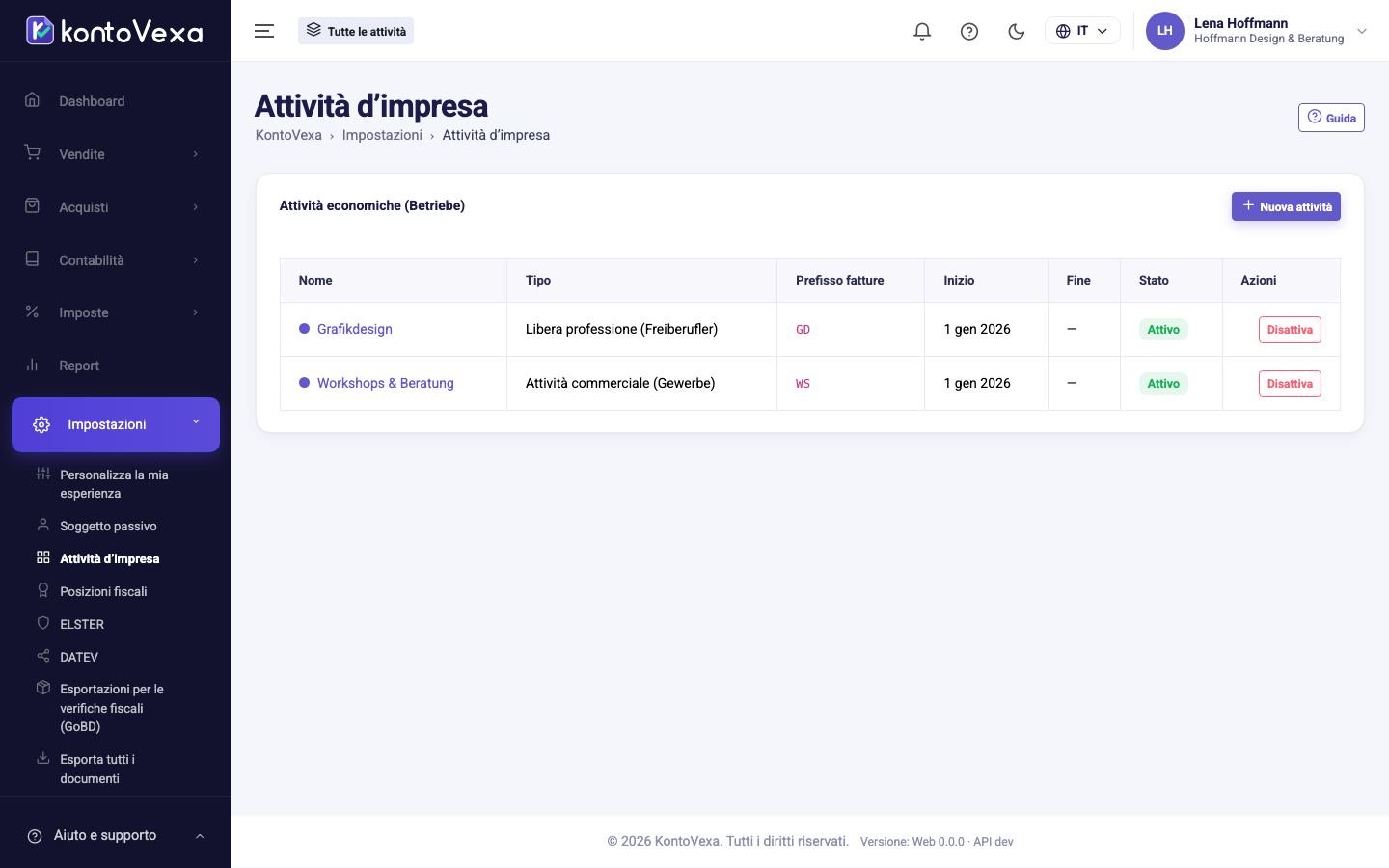Click the Report bar chart icon

tap(32, 365)
